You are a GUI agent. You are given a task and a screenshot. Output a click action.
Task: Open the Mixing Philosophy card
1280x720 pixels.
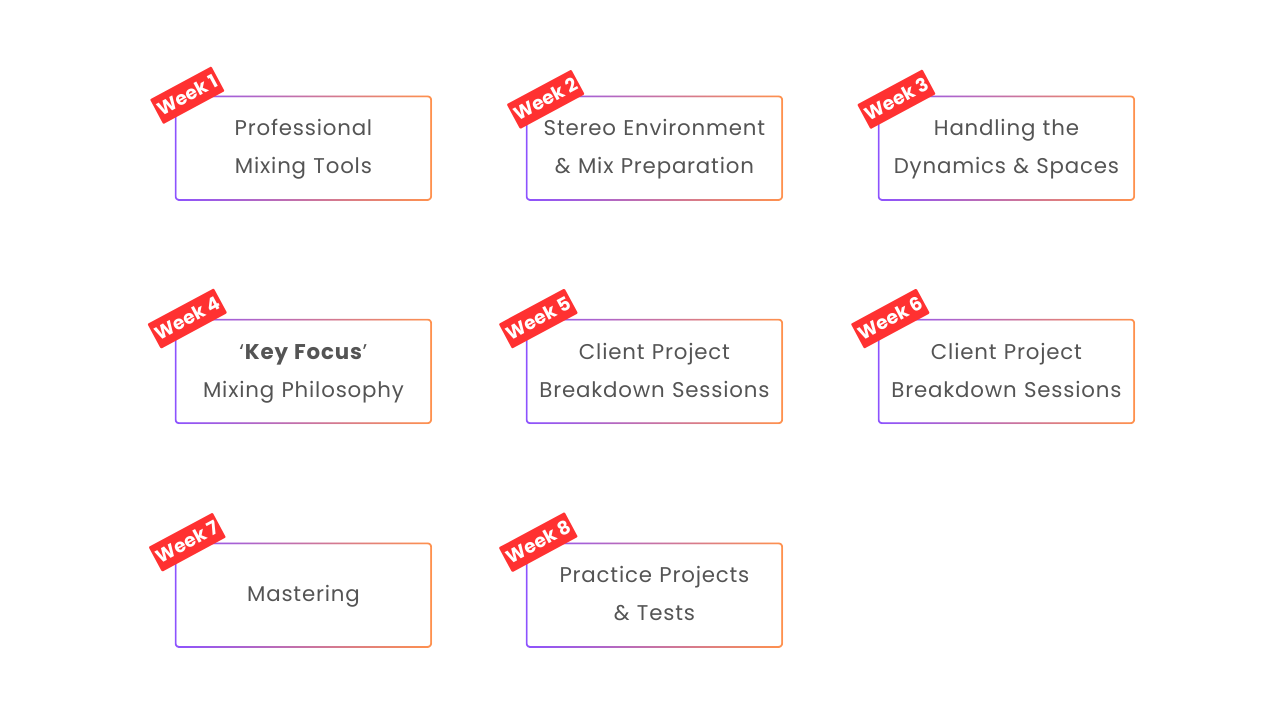click(x=304, y=371)
